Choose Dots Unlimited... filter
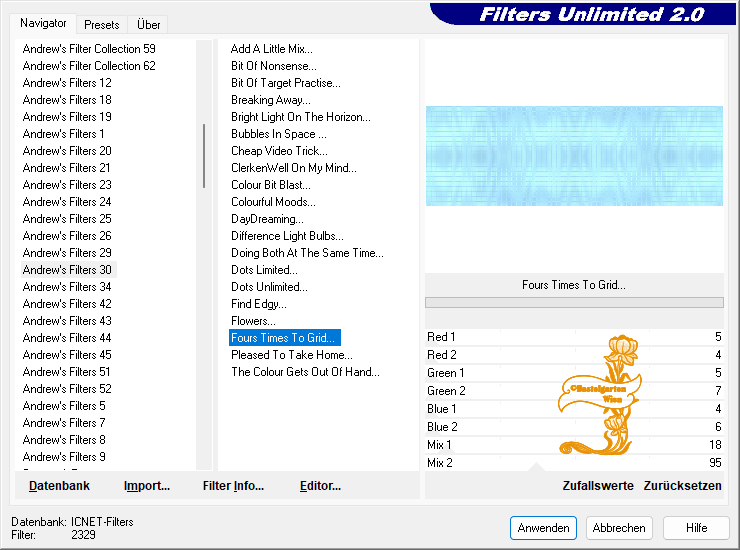 tap(269, 287)
